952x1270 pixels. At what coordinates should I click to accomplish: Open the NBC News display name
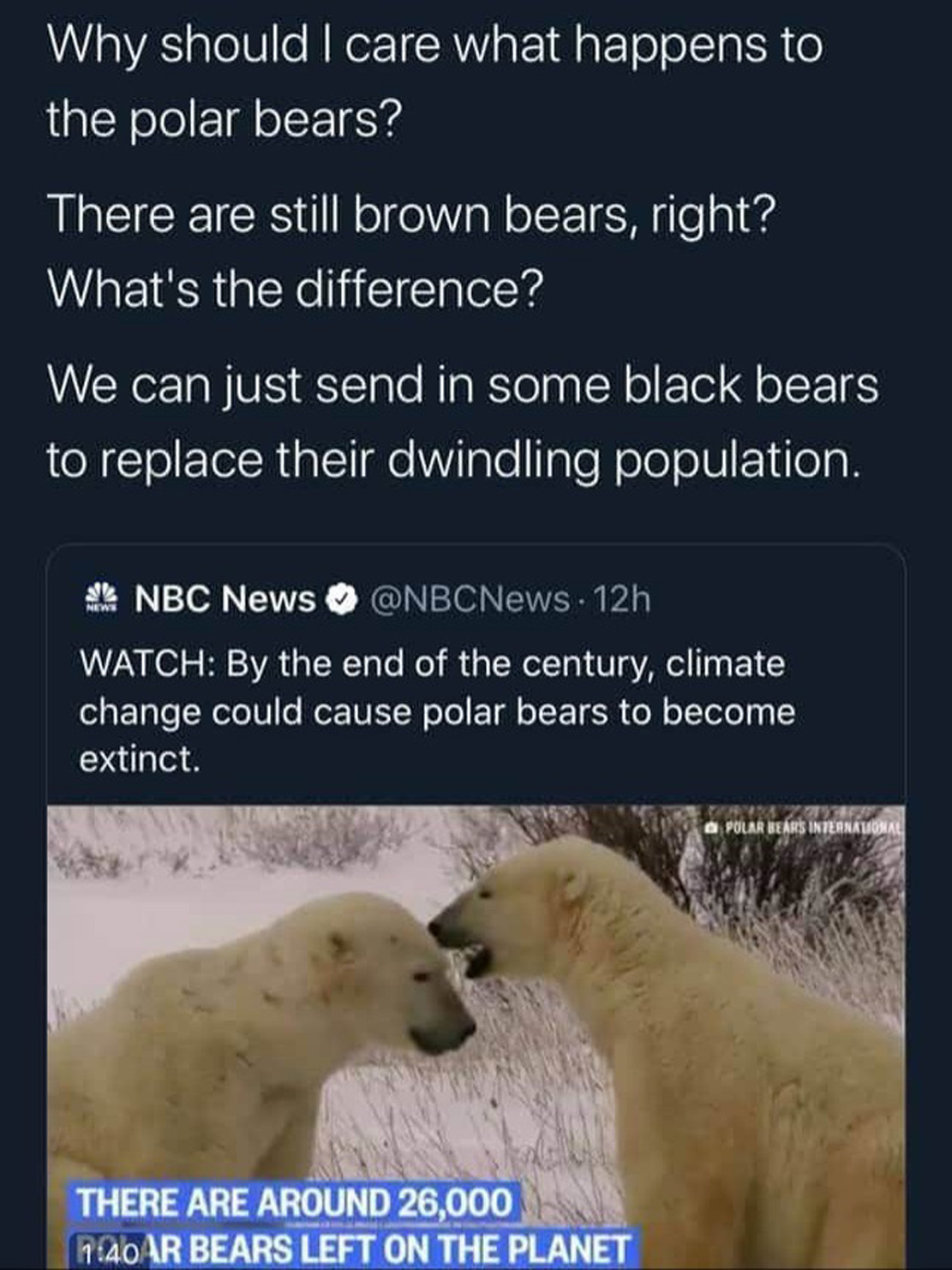pos(225,599)
